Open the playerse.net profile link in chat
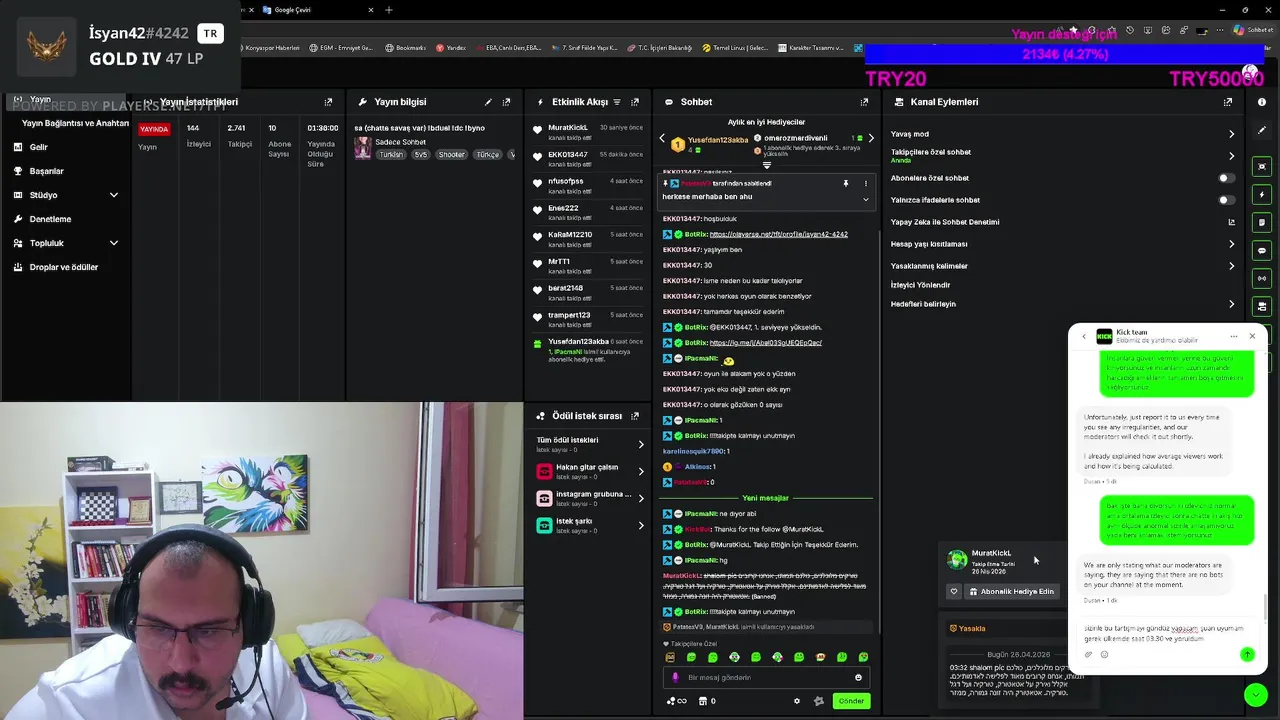 [x=778, y=234]
